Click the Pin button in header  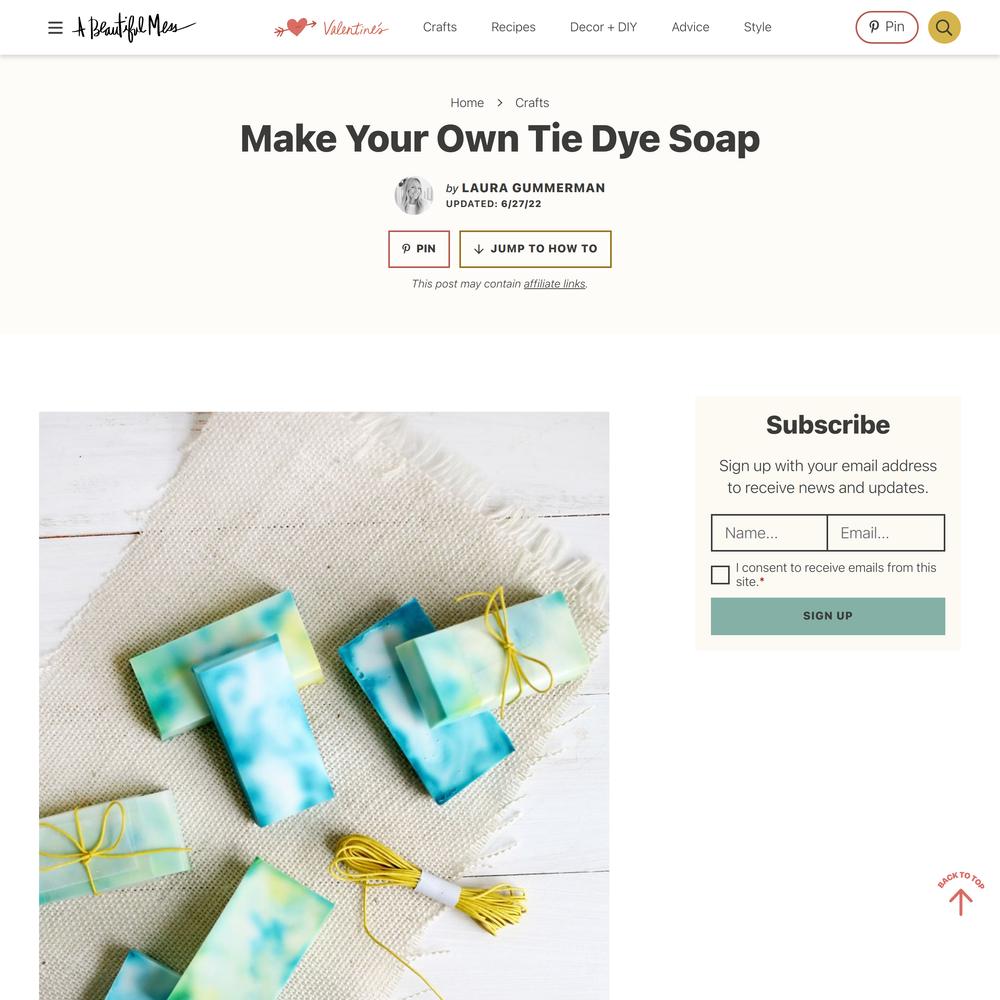point(886,27)
